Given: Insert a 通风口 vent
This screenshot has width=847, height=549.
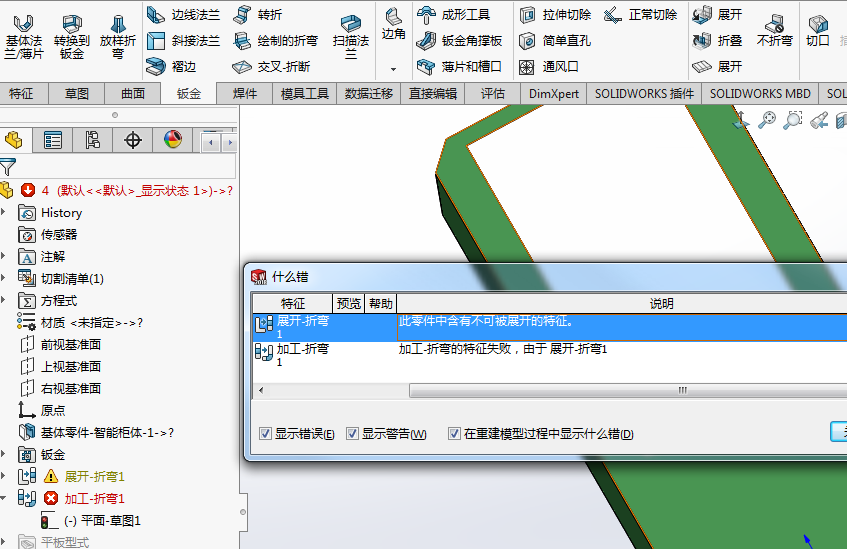Looking at the screenshot, I should click(549, 66).
